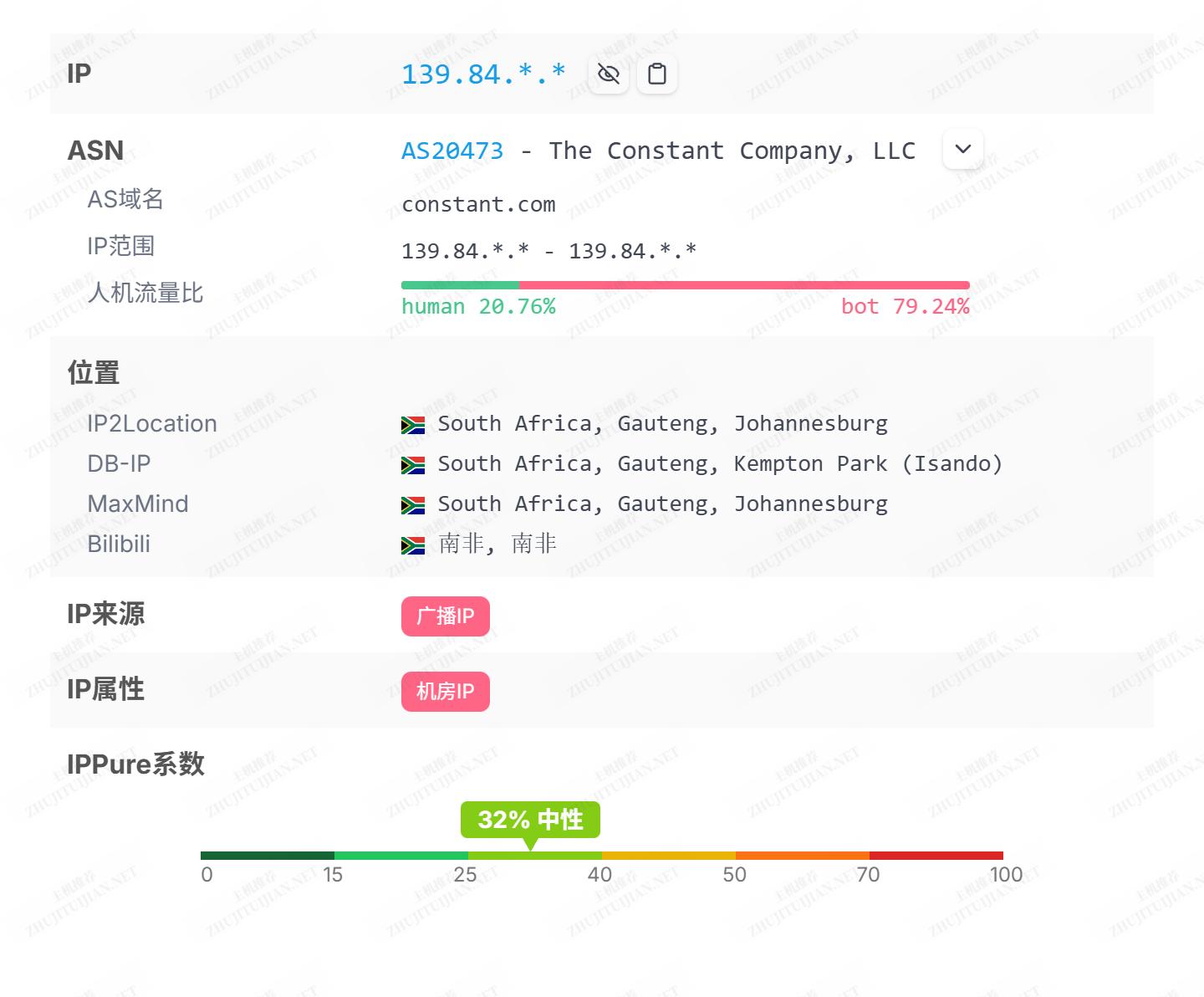Click the IP range value text
1204x997 pixels.
click(548, 251)
